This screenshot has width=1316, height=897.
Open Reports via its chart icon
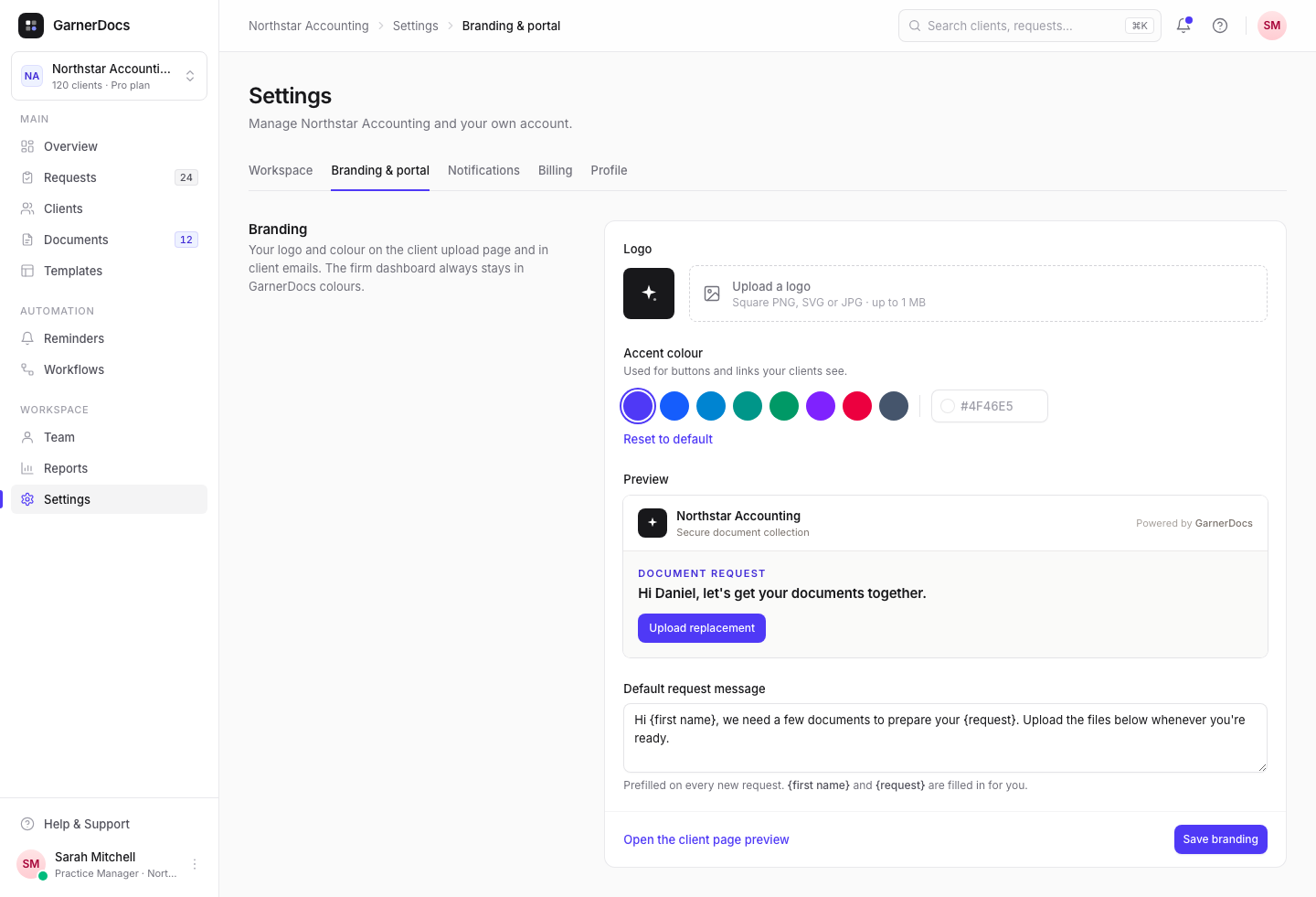coord(27,468)
